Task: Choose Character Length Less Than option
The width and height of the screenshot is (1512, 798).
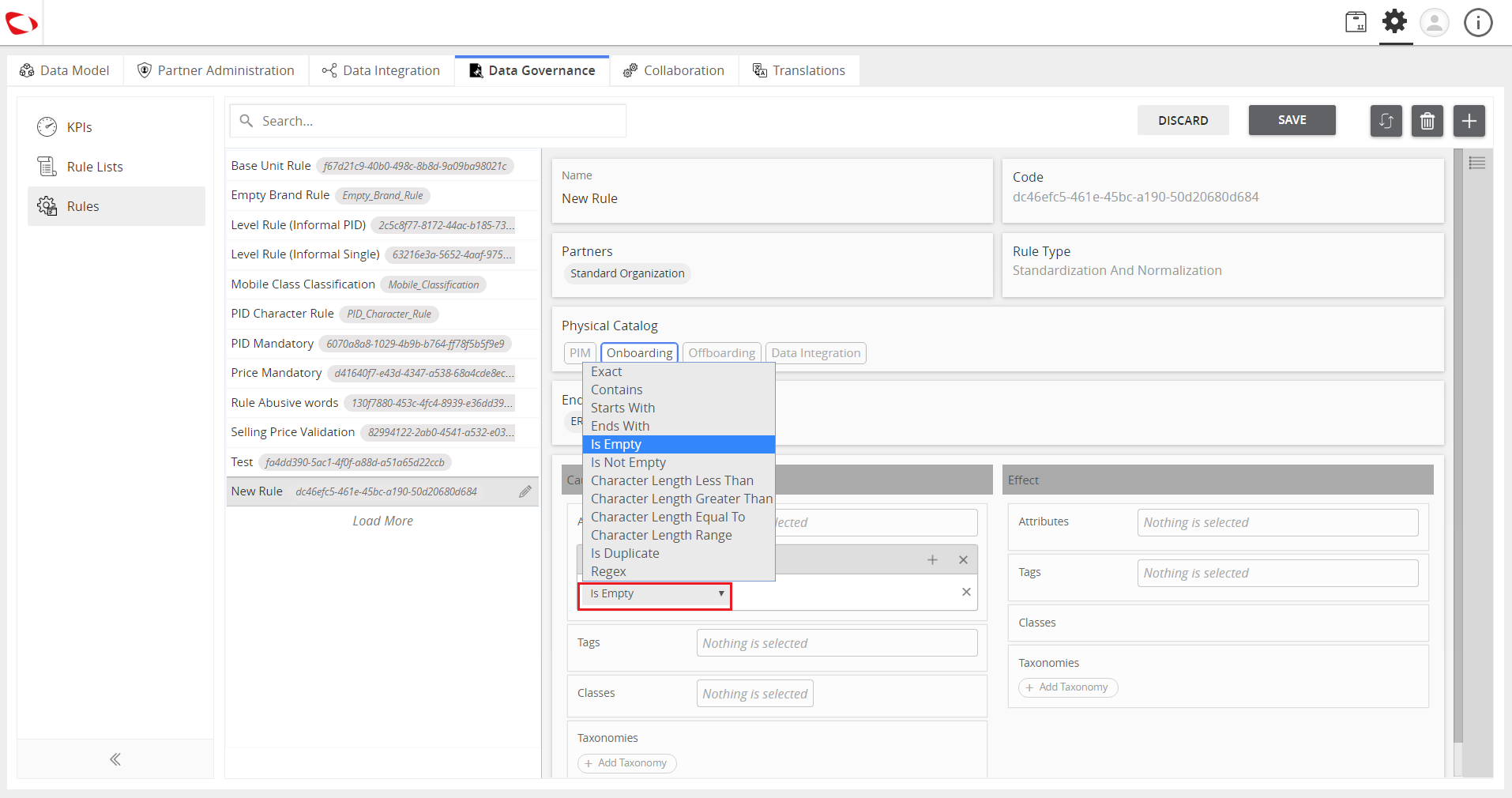Action: (x=679, y=480)
